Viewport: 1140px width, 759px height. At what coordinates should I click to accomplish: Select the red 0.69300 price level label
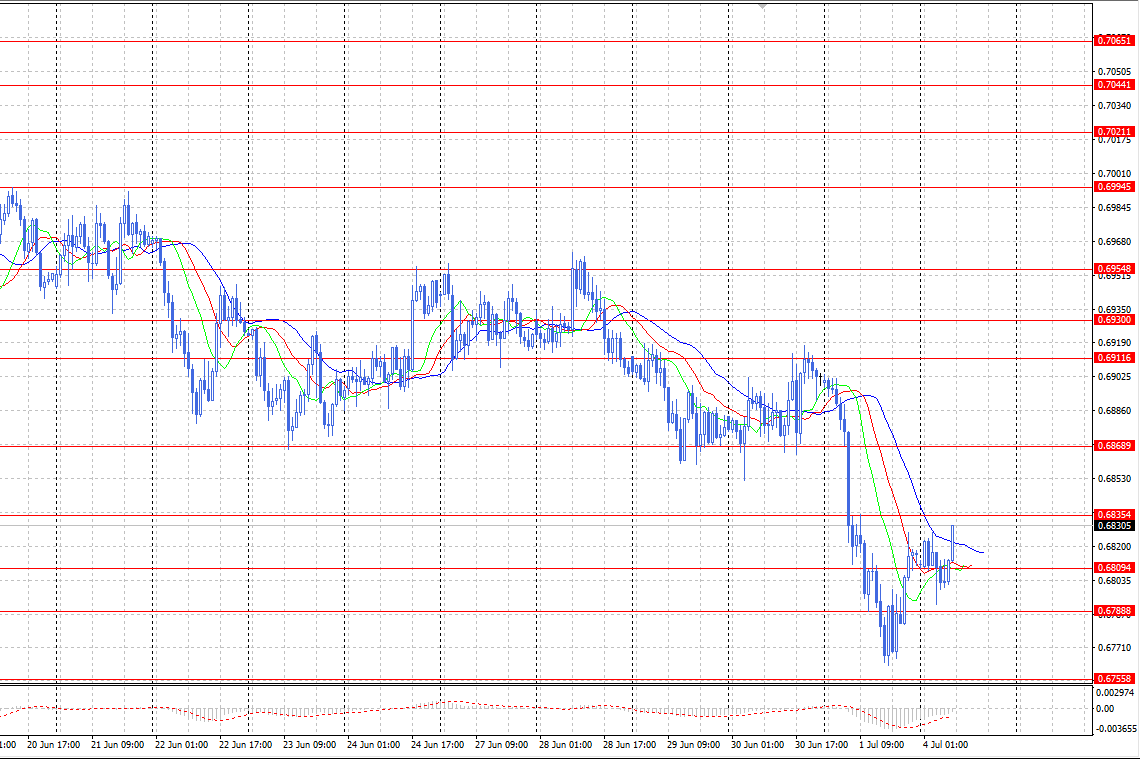pos(1114,320)
